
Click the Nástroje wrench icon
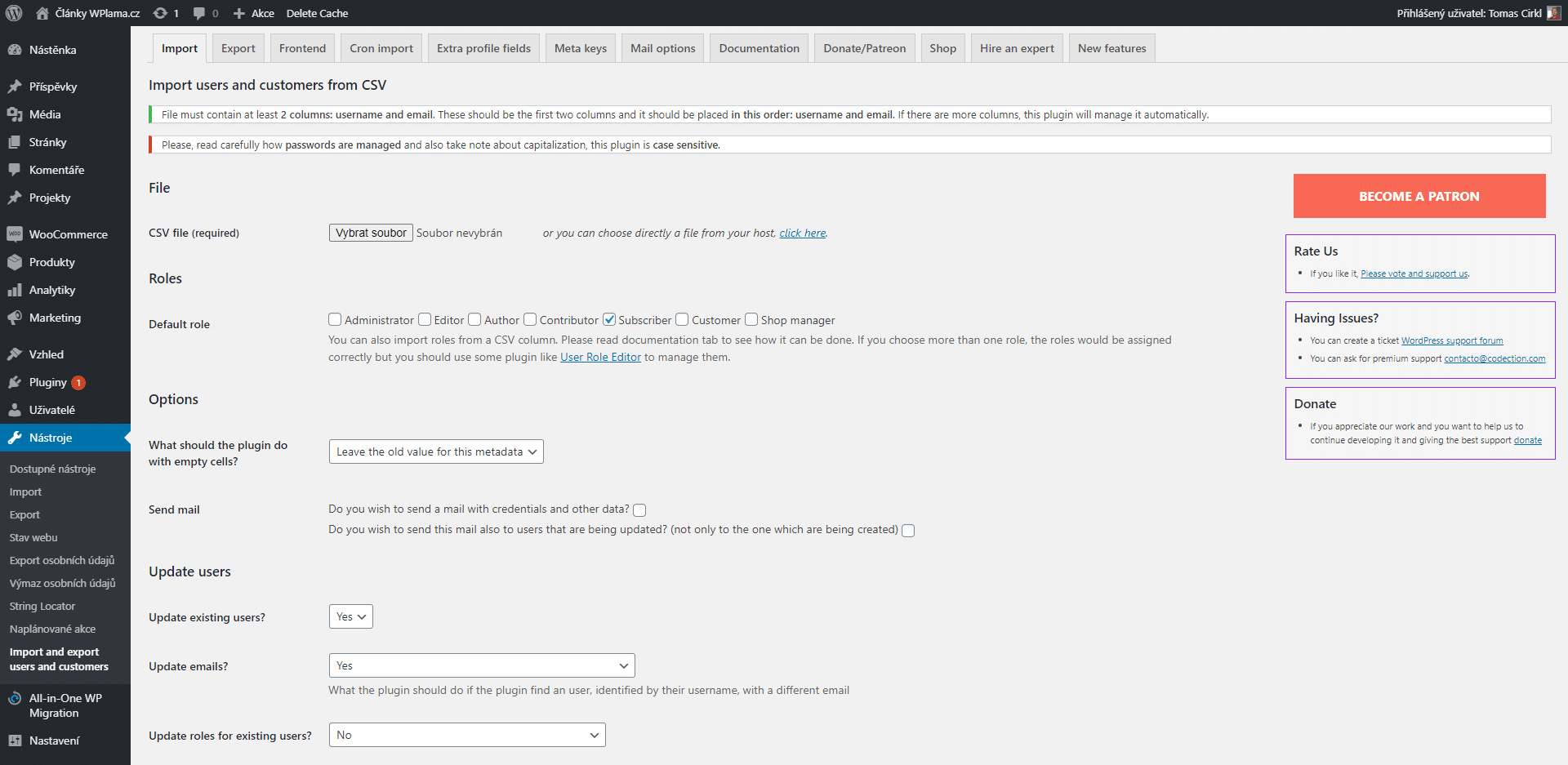point(15,438)
